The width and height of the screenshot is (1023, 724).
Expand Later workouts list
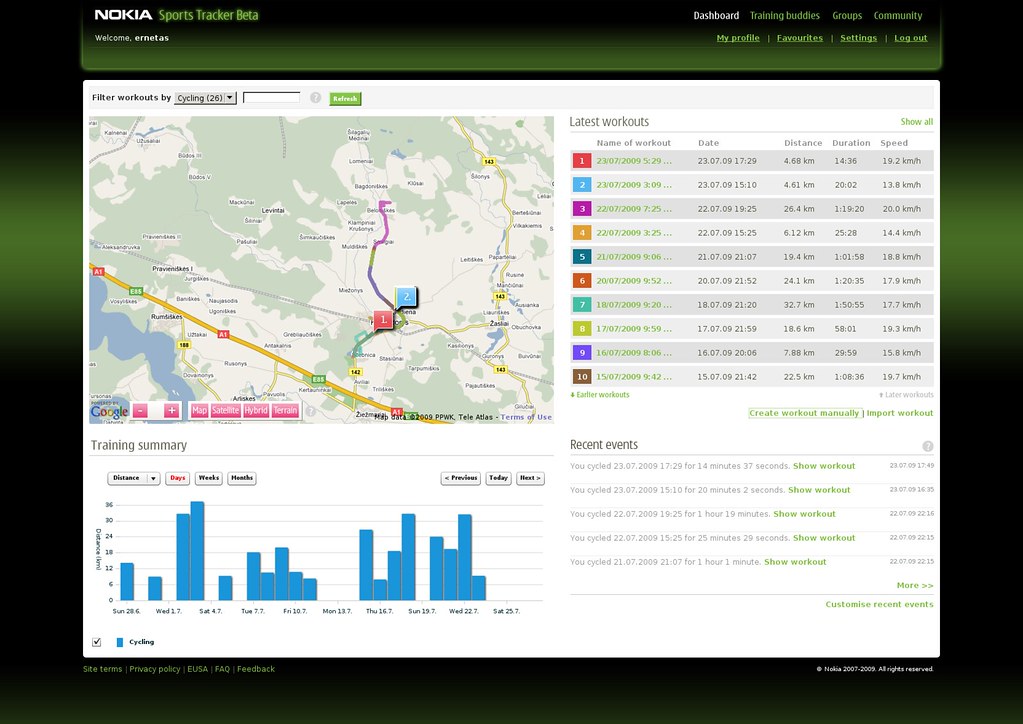pos(906,395)
